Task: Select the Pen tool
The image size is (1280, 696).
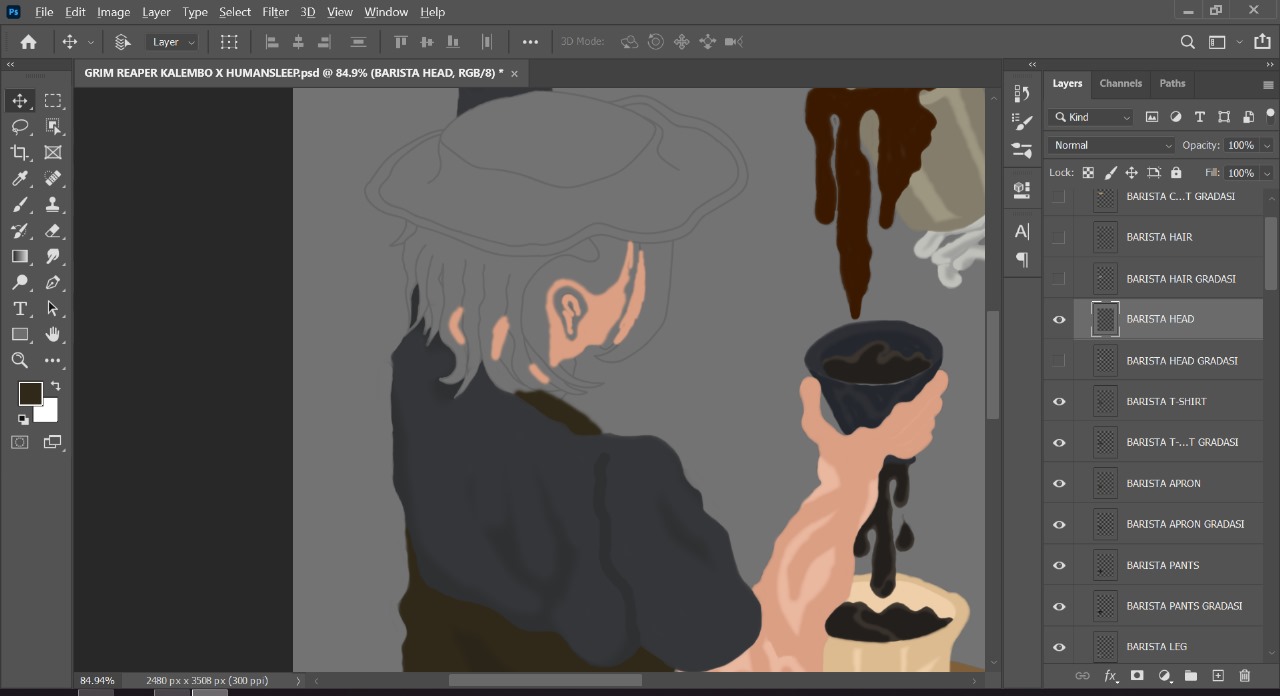Action: pos(53,283)
